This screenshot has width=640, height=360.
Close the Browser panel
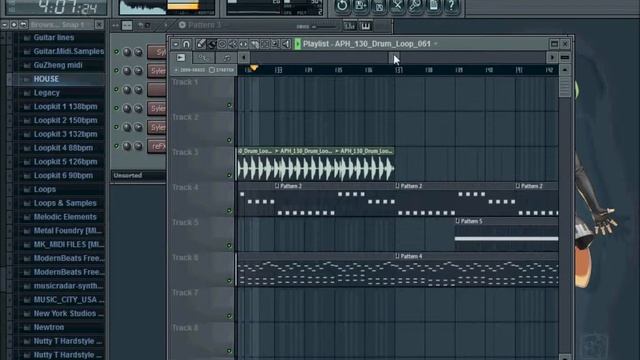[99, 25]
